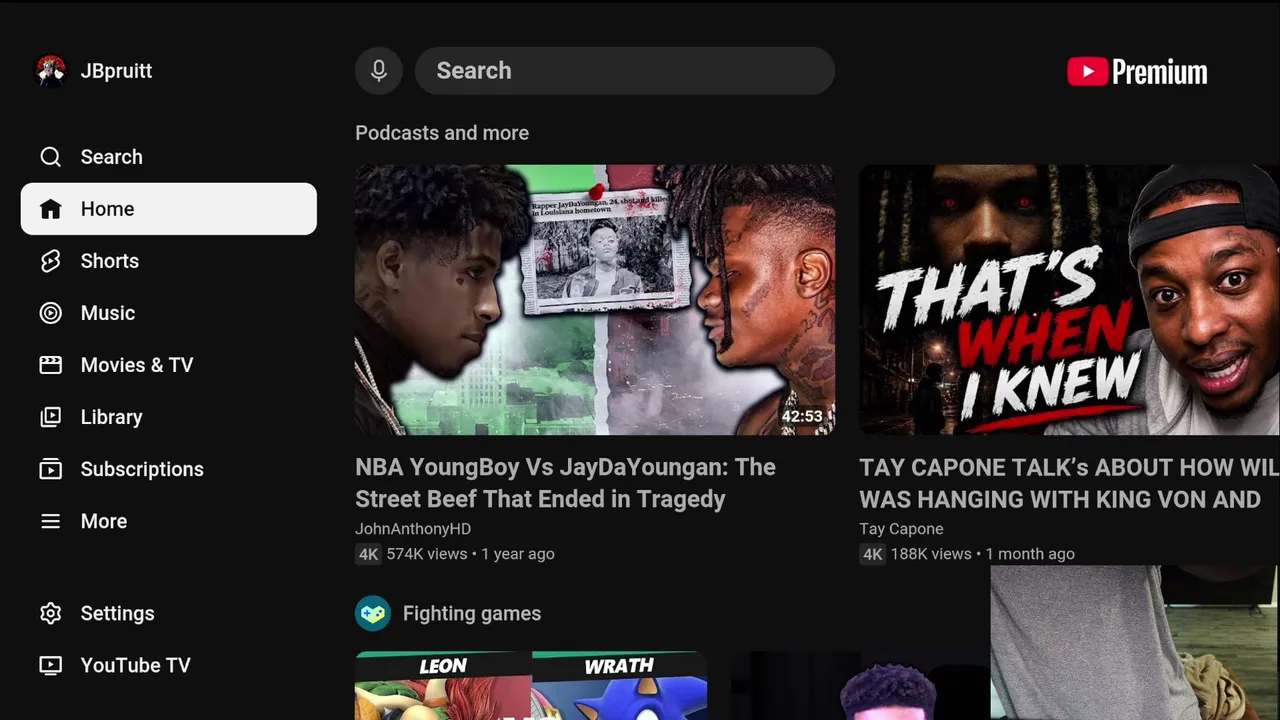This screenshot has width=1280, height=720.
Task: Play the NBA YoungBoy Vs JayDaYoungan thumbnail
Action: tap(595, 300)
